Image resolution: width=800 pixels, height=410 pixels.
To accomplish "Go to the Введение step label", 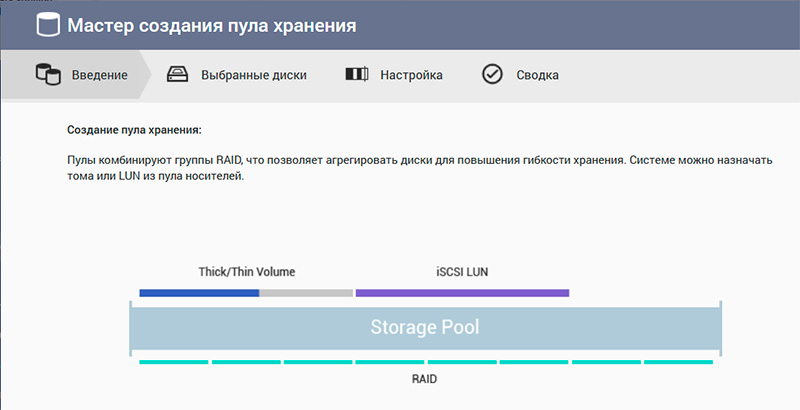I will coord(99,75).
